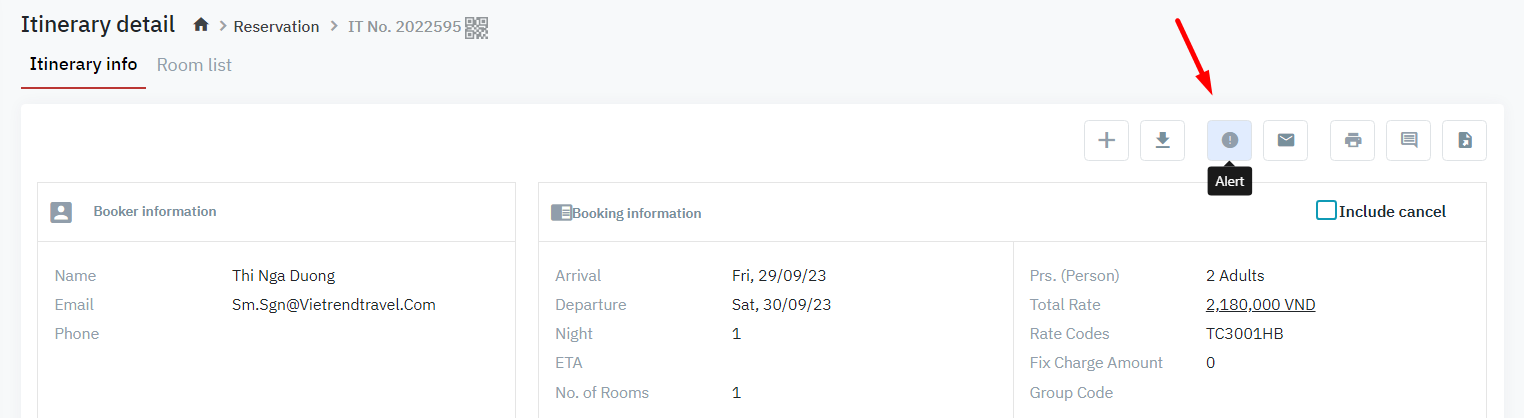Click the export file icon
The image size is (1524, 418).
pyautogui.click(x=1464, y=141)
